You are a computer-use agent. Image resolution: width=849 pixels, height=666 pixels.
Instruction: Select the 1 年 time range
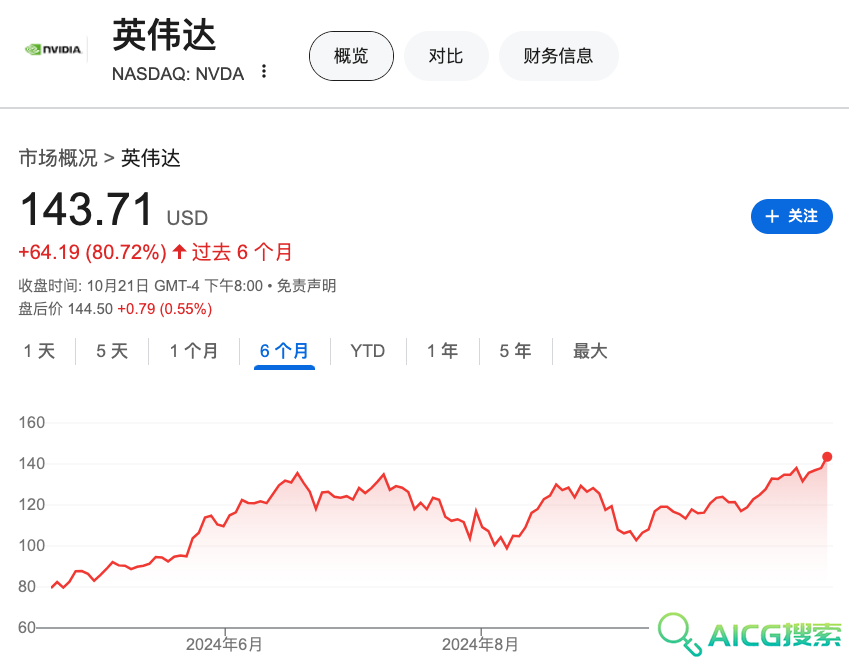(x=442, y=351)
